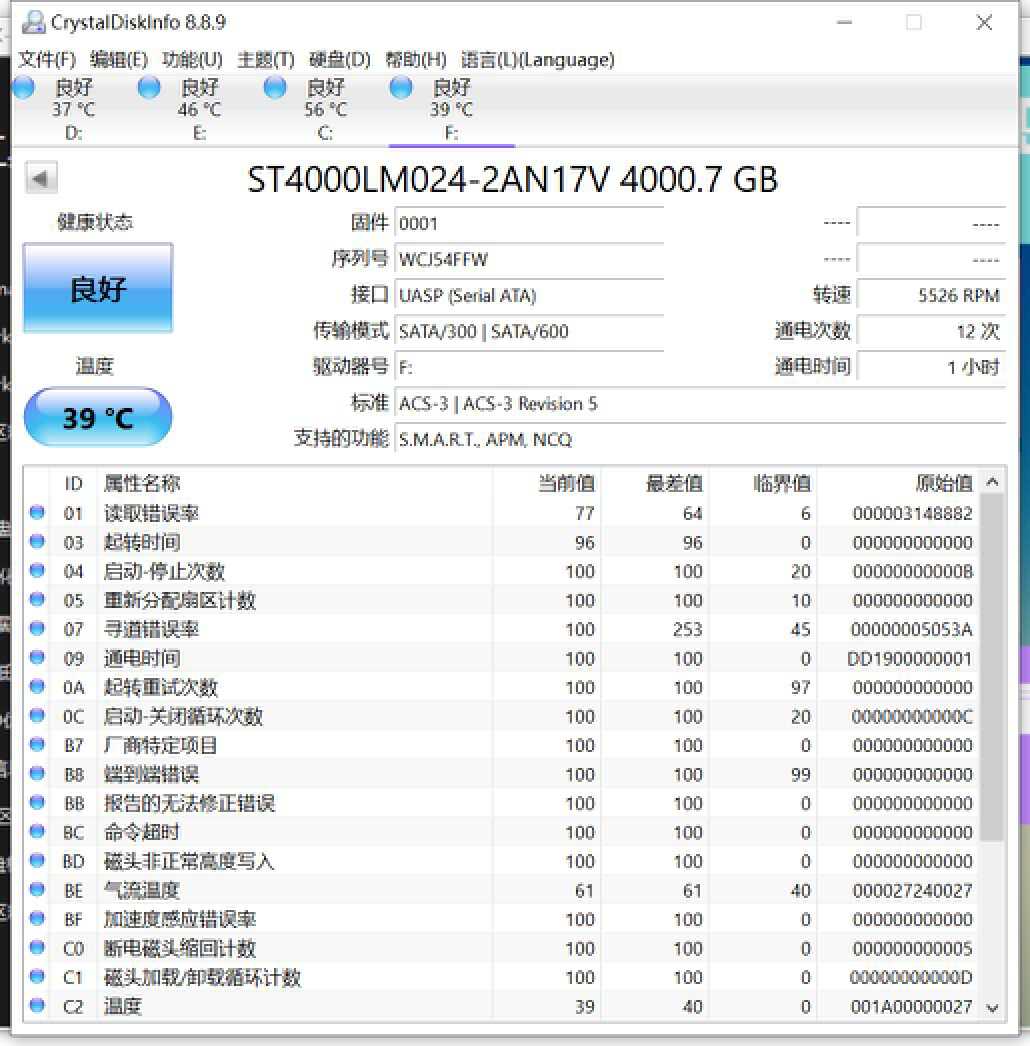The width and height of the screenshot is (1030, 1046).
Task: Select the serial number field showing WCJ54FFW
Action: (530, 259)
